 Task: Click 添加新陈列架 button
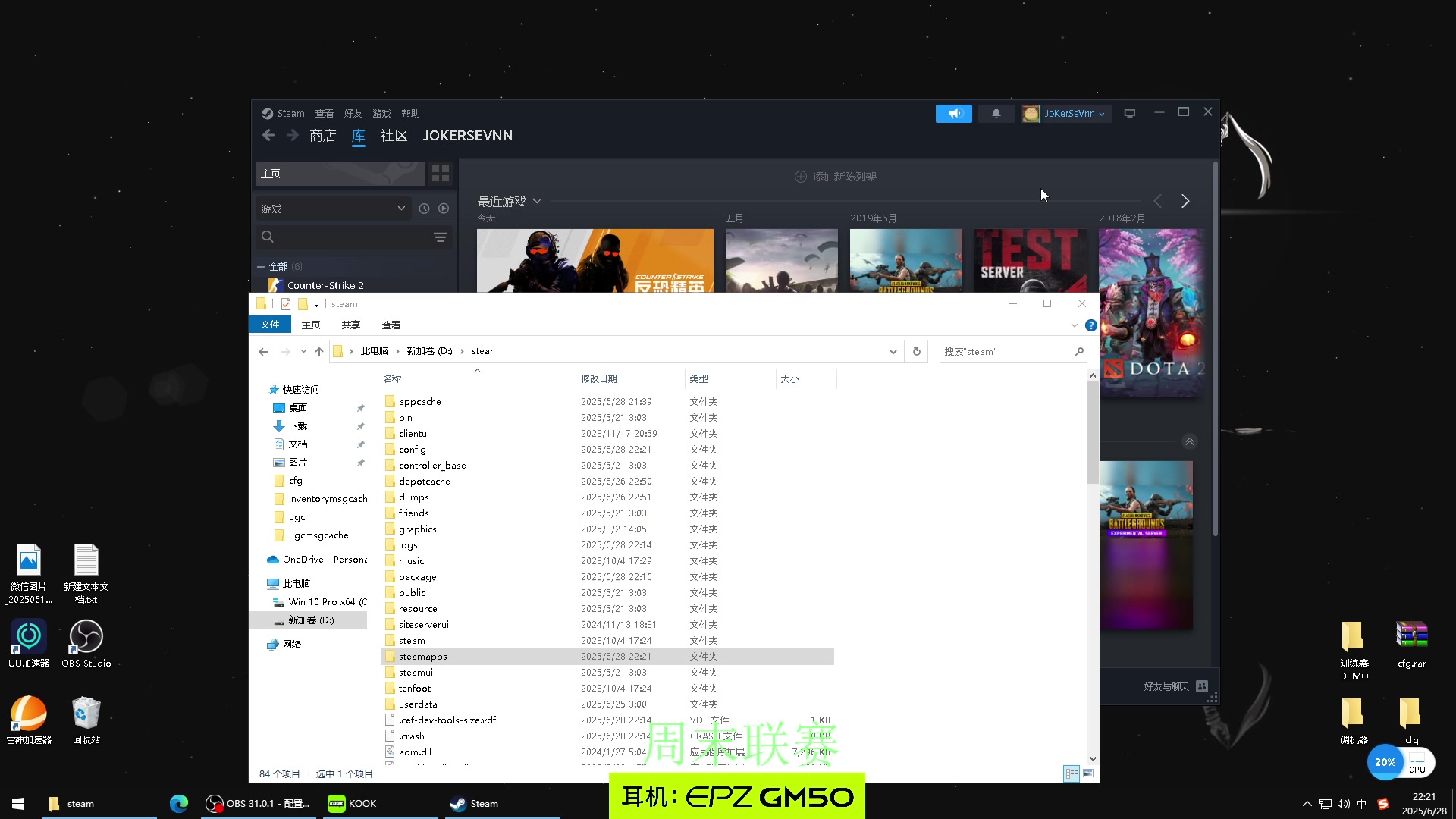click(836, 177)
